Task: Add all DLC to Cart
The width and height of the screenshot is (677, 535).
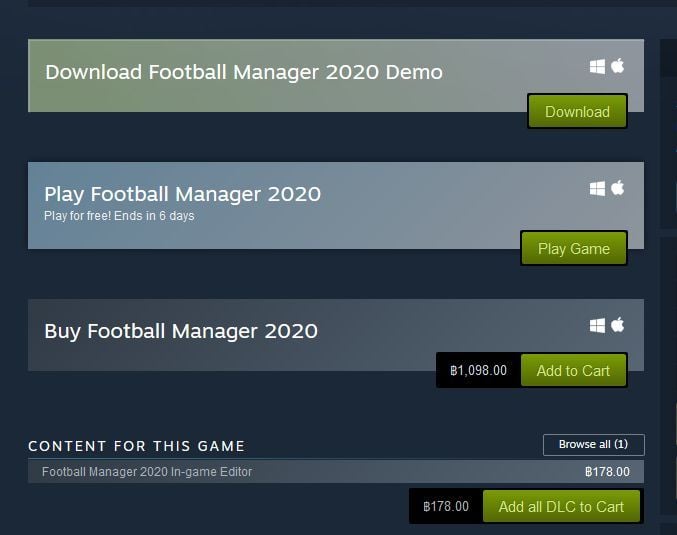Action: coord(561,506)
